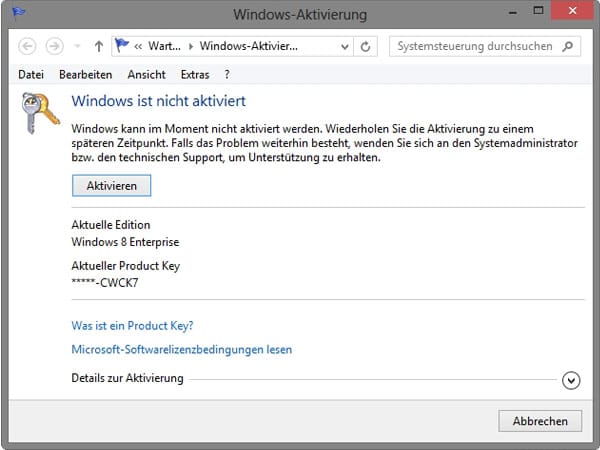Image resolution: width=600 pixels, height=450 pixels.
Task: Click the product key '*****-CWCK7' text
Action: (105, 283)
